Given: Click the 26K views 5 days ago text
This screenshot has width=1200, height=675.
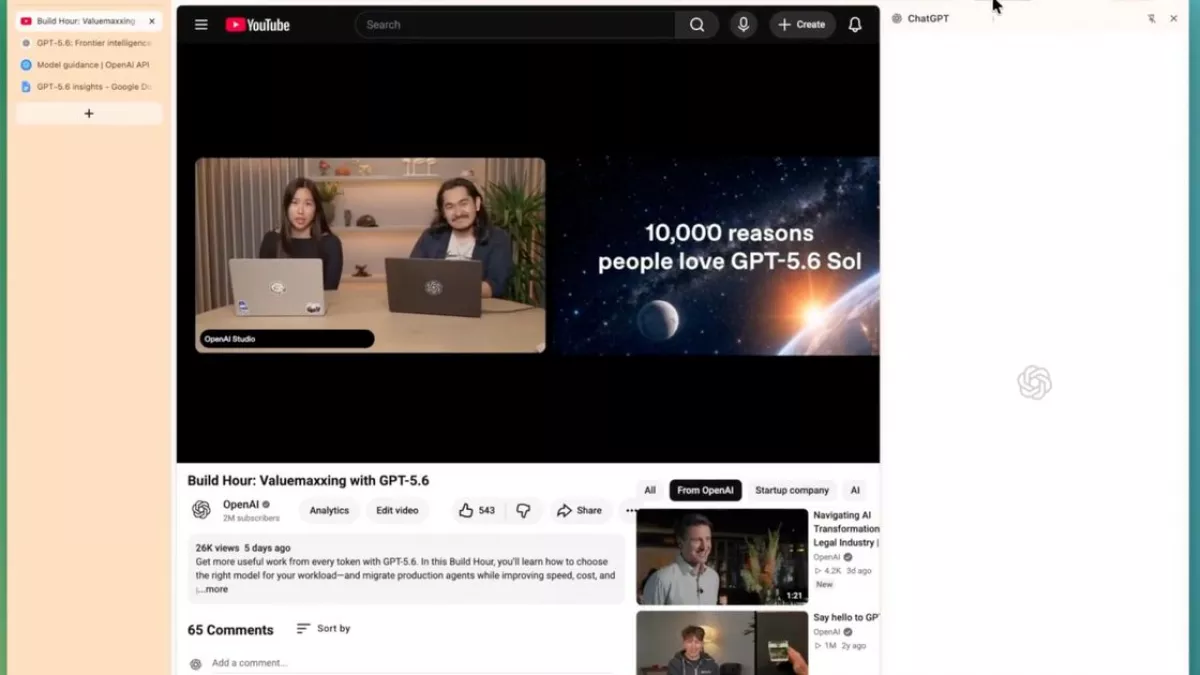Looking at the screenshot, I should [x=243, y=548].
